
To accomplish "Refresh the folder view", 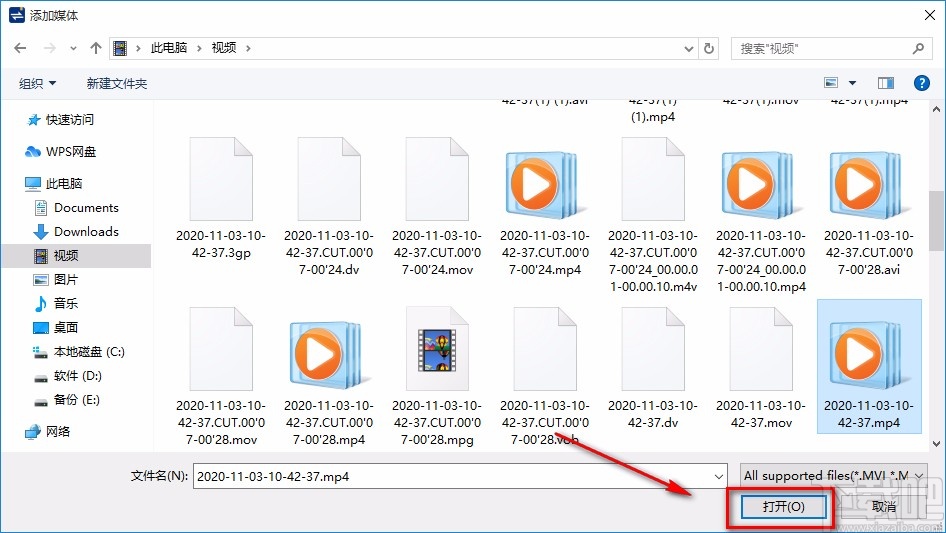I will coord(710,48).
